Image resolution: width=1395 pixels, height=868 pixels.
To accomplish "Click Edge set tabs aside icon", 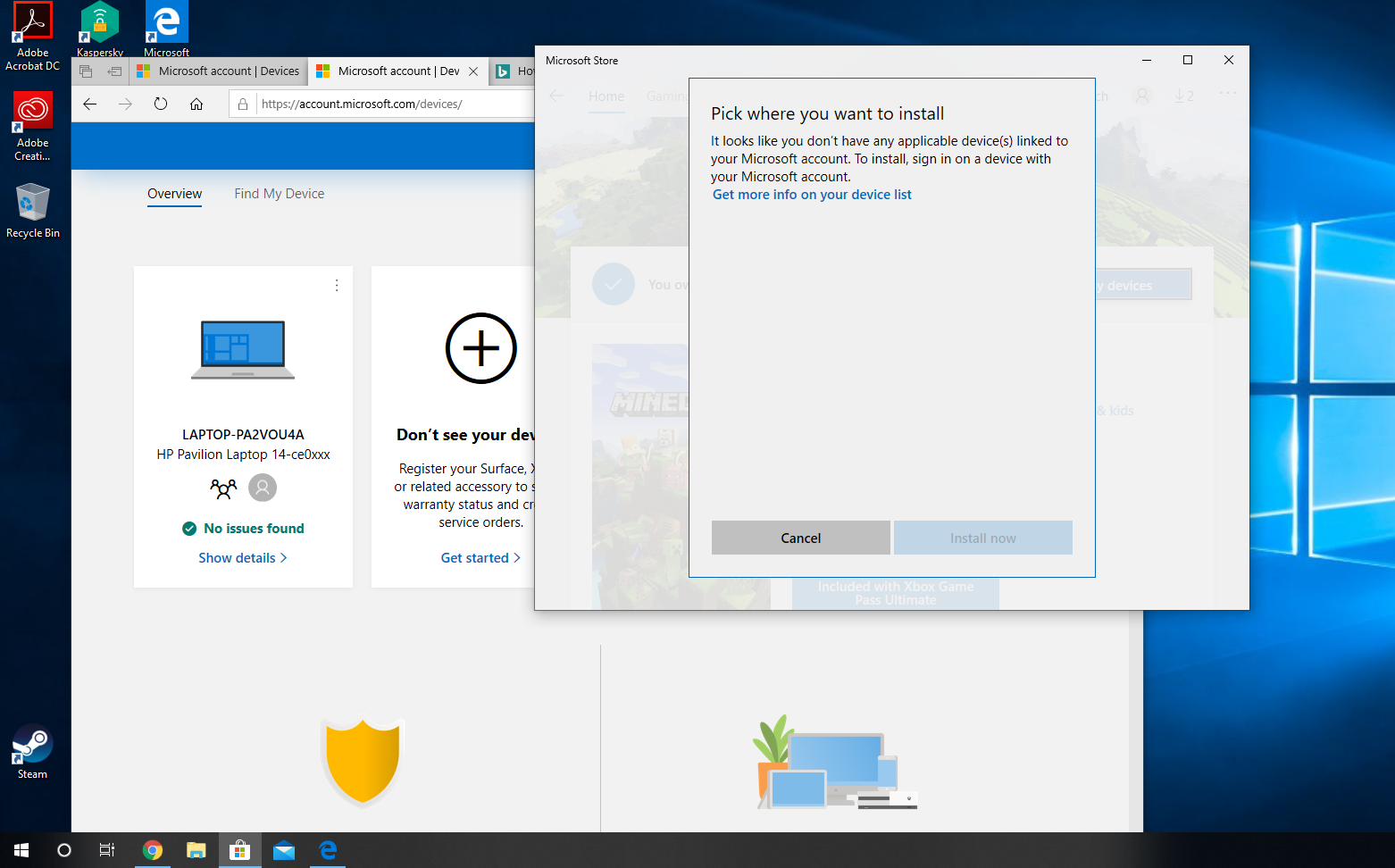I will 114,71.
